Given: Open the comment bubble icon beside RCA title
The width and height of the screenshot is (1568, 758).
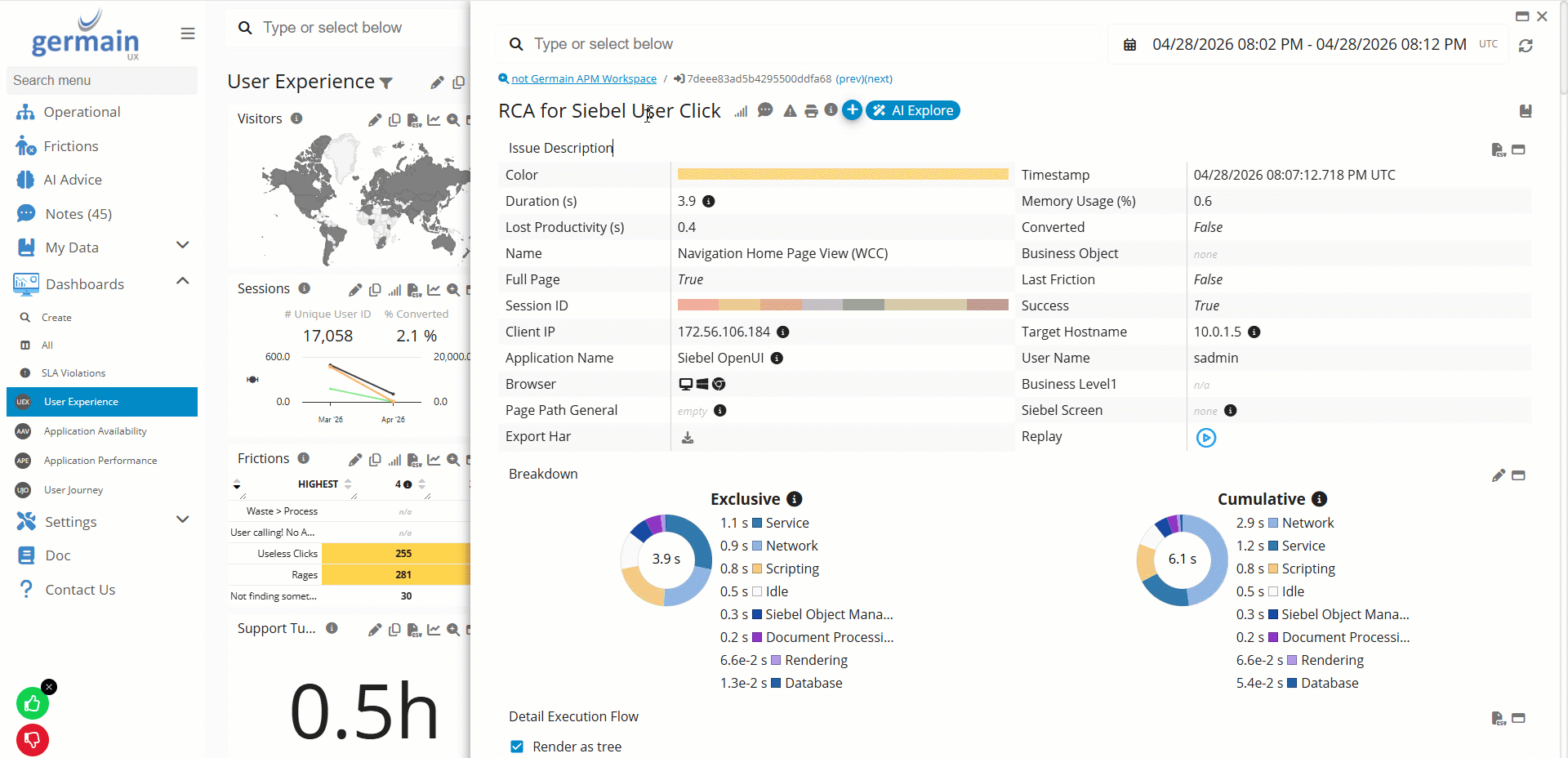Looking at the screenshot, I should tap(765, 110).
